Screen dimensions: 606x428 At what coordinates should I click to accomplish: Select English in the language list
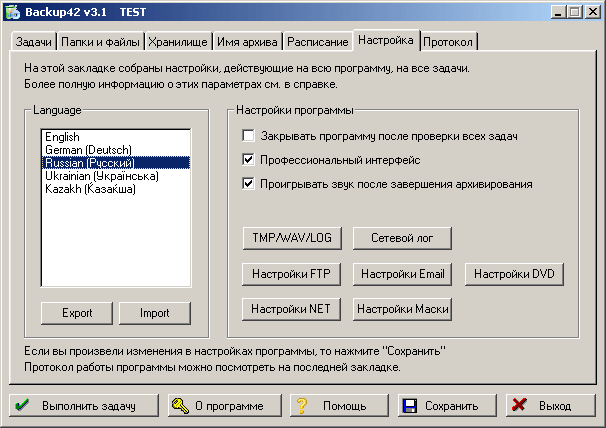[116, 137]
